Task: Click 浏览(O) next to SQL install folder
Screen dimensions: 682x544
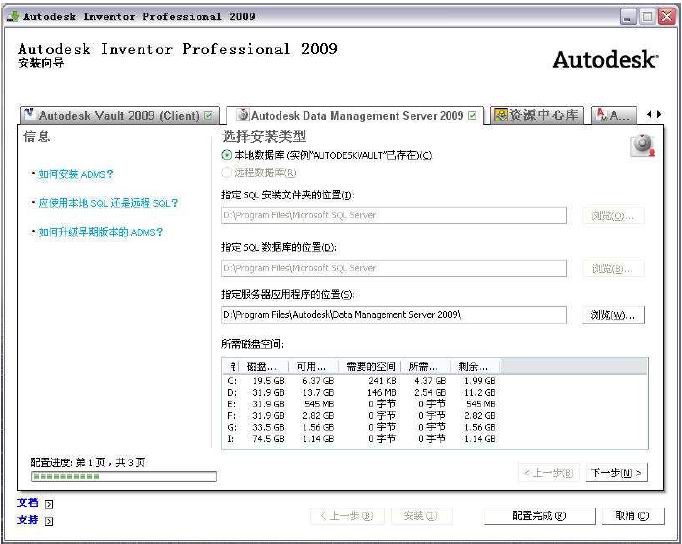Action: (613, 216)
